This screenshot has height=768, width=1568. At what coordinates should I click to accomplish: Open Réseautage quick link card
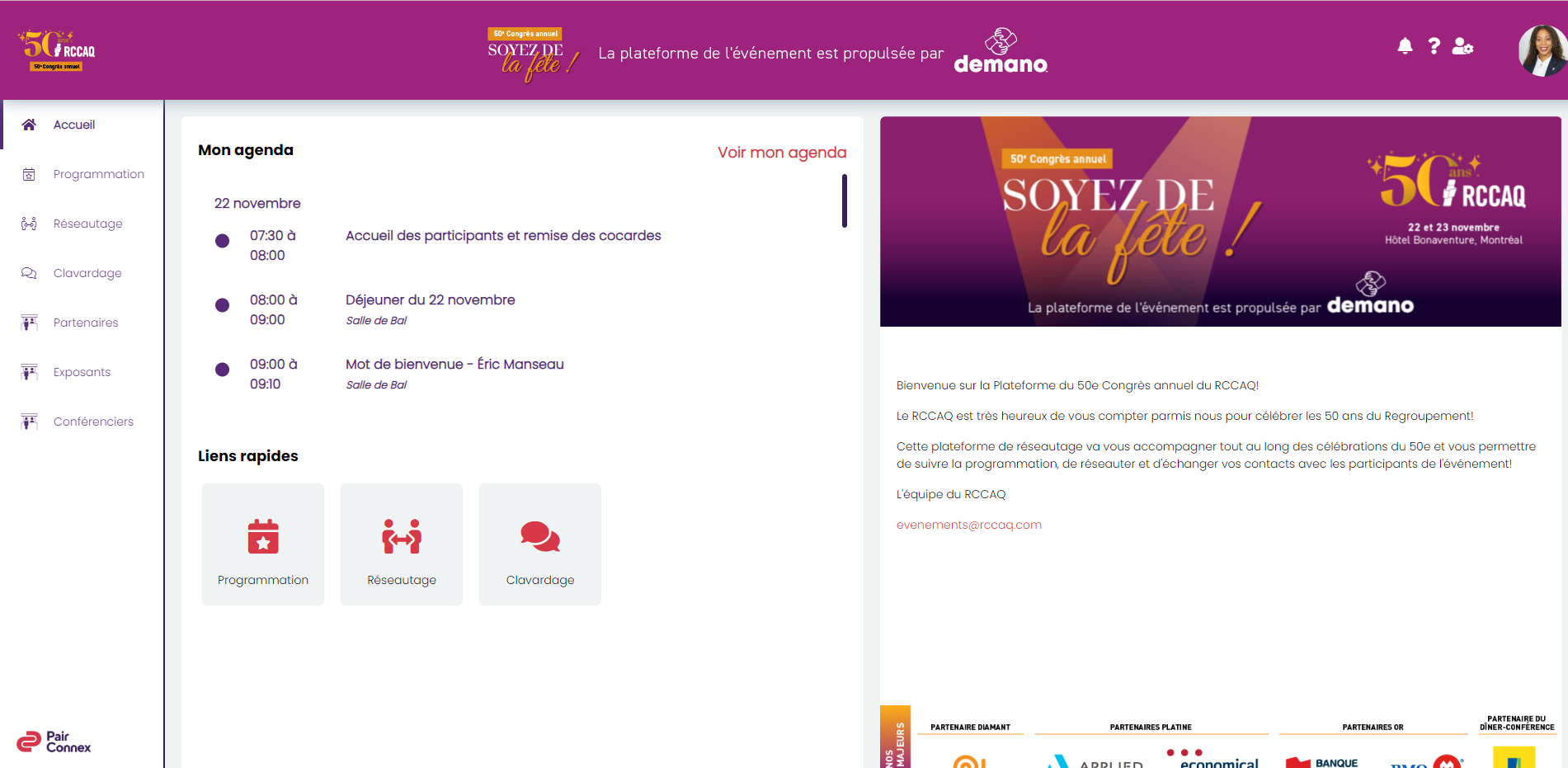pos(402,544)
